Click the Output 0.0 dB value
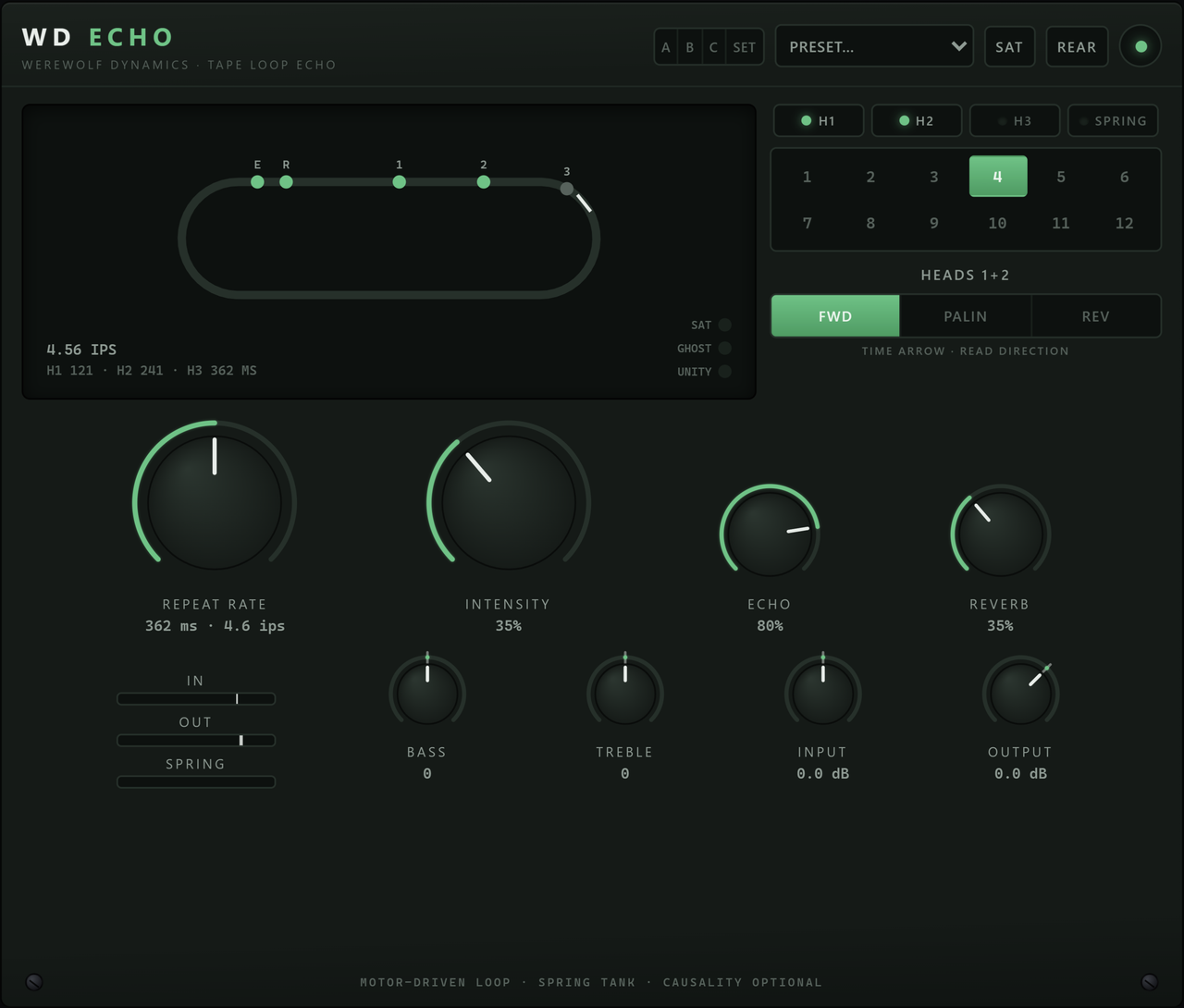This screenshot has width=1184, height=1008. [1021, 774]
